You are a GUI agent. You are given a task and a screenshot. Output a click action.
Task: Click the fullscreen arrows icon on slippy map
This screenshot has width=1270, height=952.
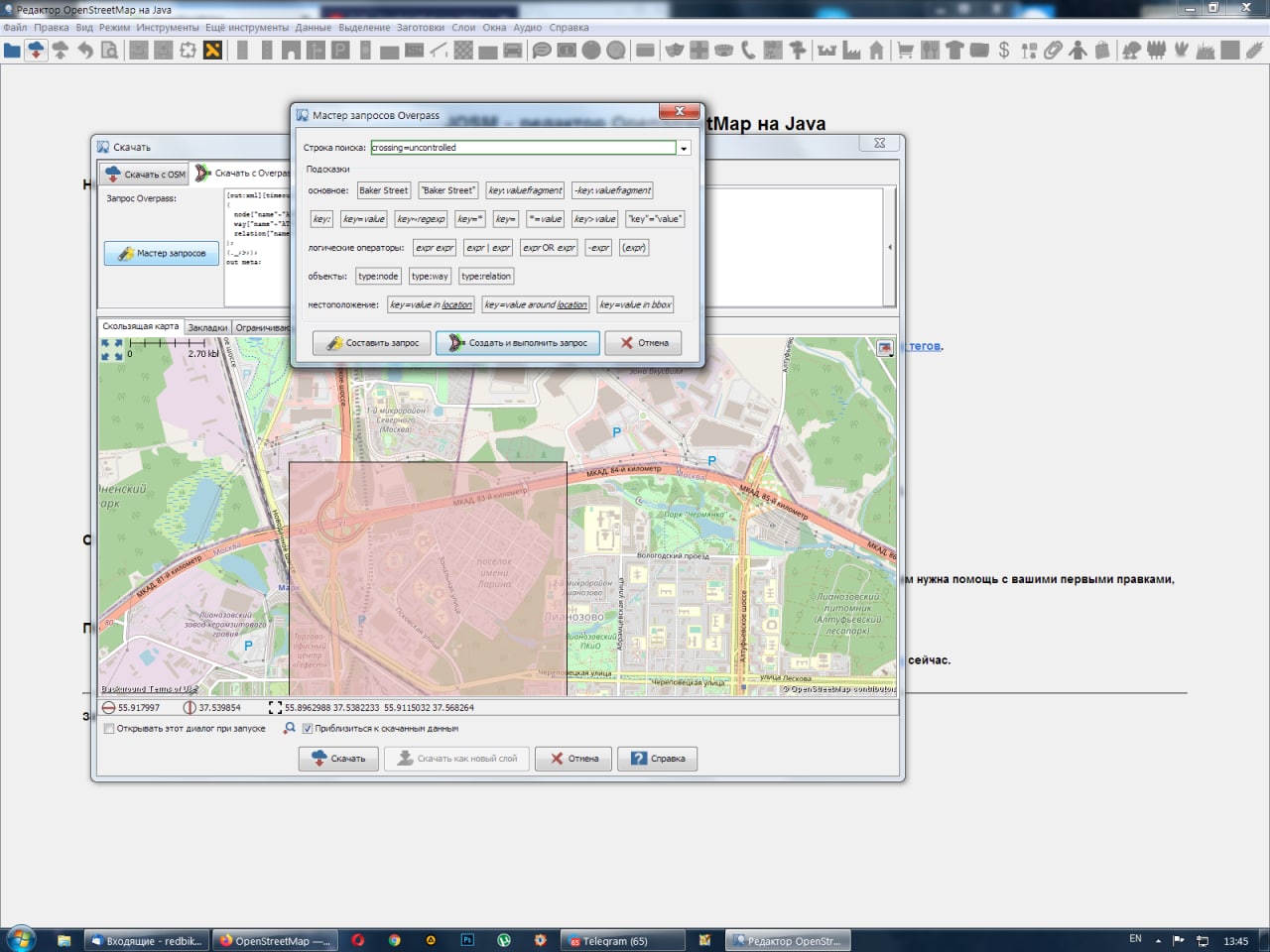[x=112, y=350]
